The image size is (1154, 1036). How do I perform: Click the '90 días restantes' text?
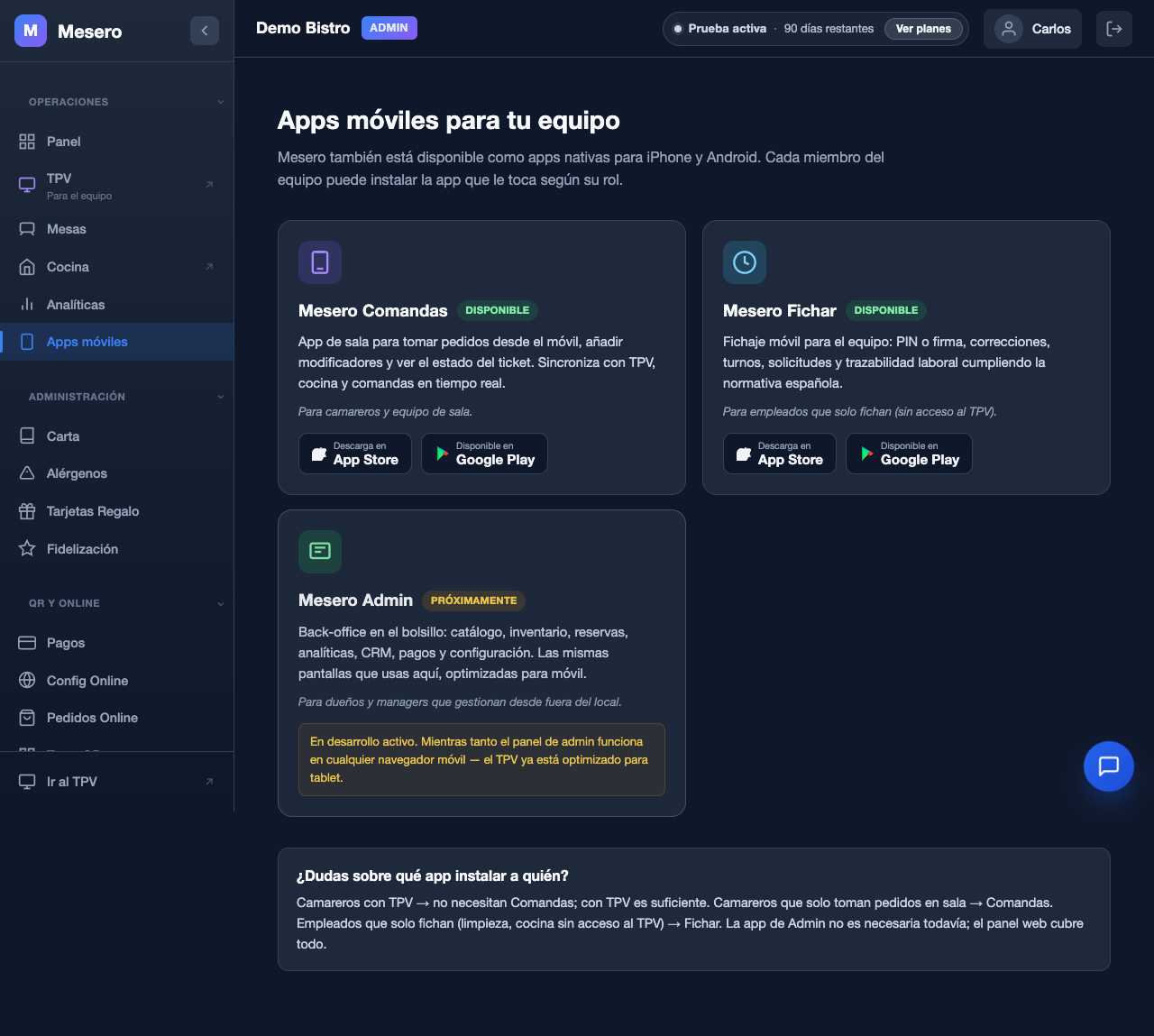pyautogui.click(x=829, y=29)
